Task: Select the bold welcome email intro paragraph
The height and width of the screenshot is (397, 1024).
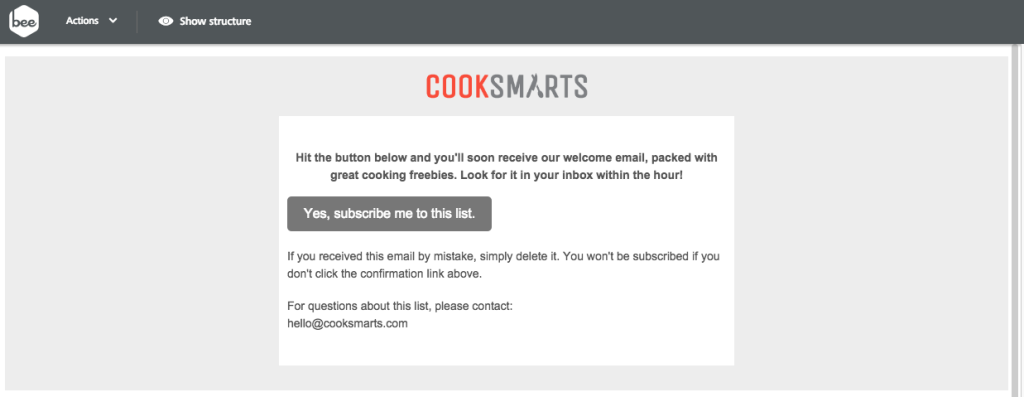Action: [506, 167]
